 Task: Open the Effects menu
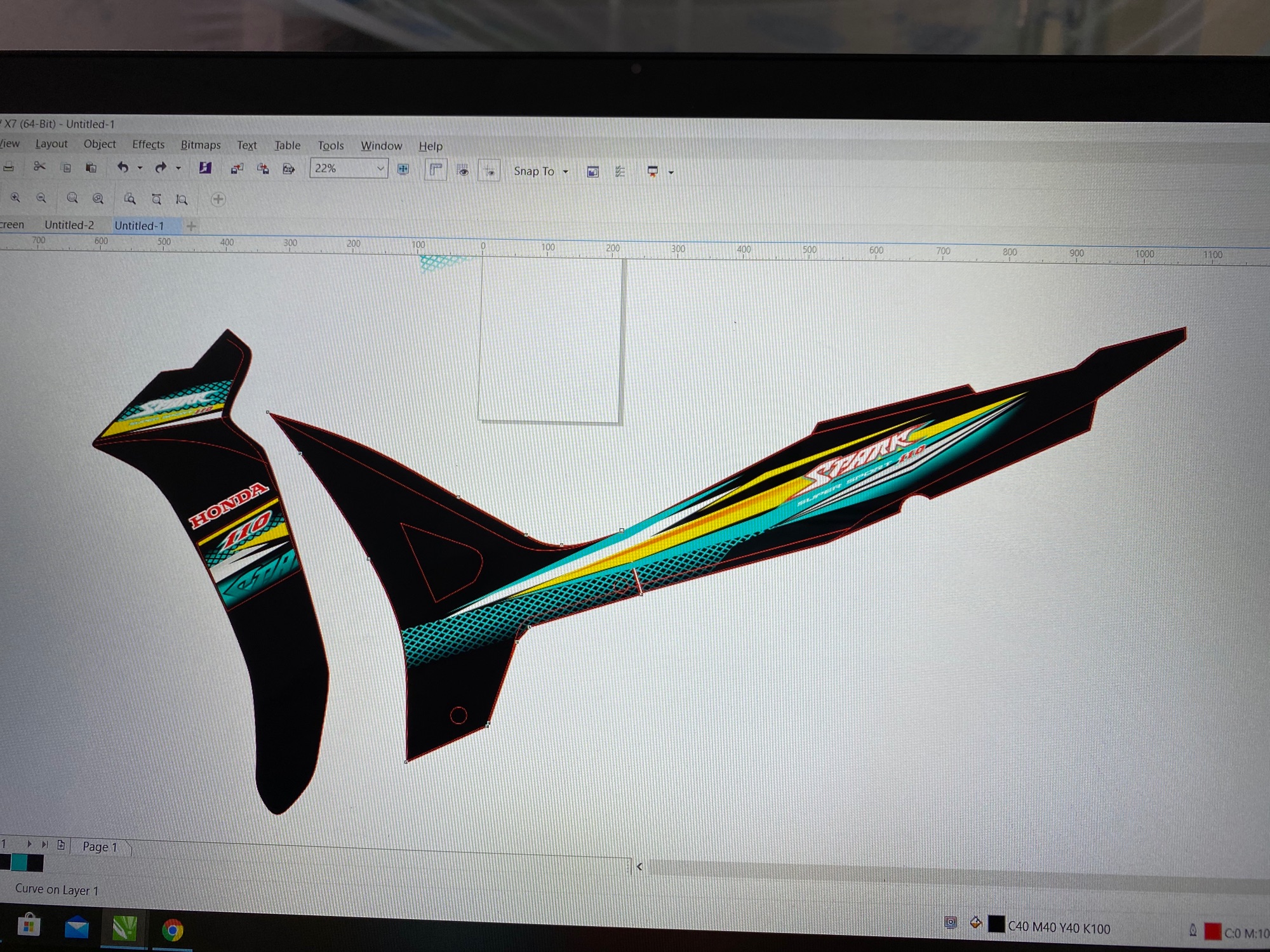[x=148, y=145]
